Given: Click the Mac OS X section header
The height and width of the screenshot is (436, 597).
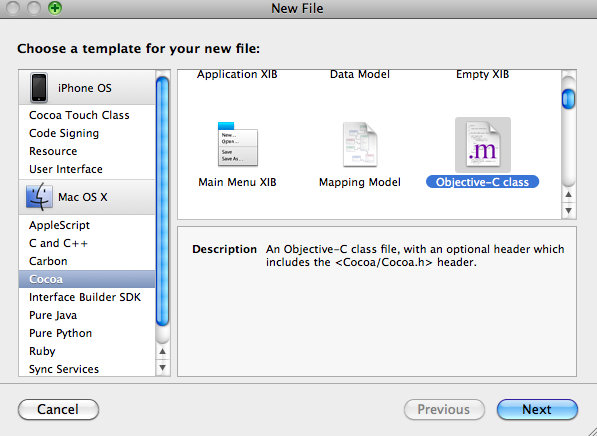Looking at the screenshot, I should 87,197.
